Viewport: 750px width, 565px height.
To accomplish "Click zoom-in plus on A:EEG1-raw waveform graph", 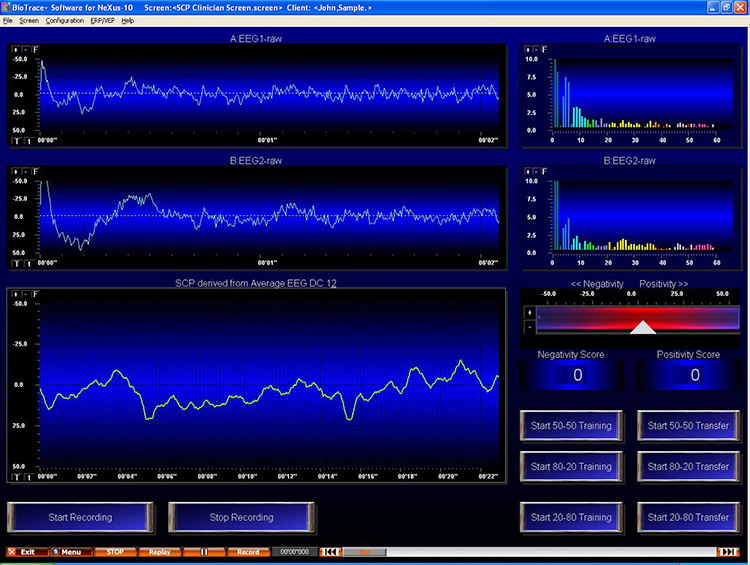I will coord(16,48).
